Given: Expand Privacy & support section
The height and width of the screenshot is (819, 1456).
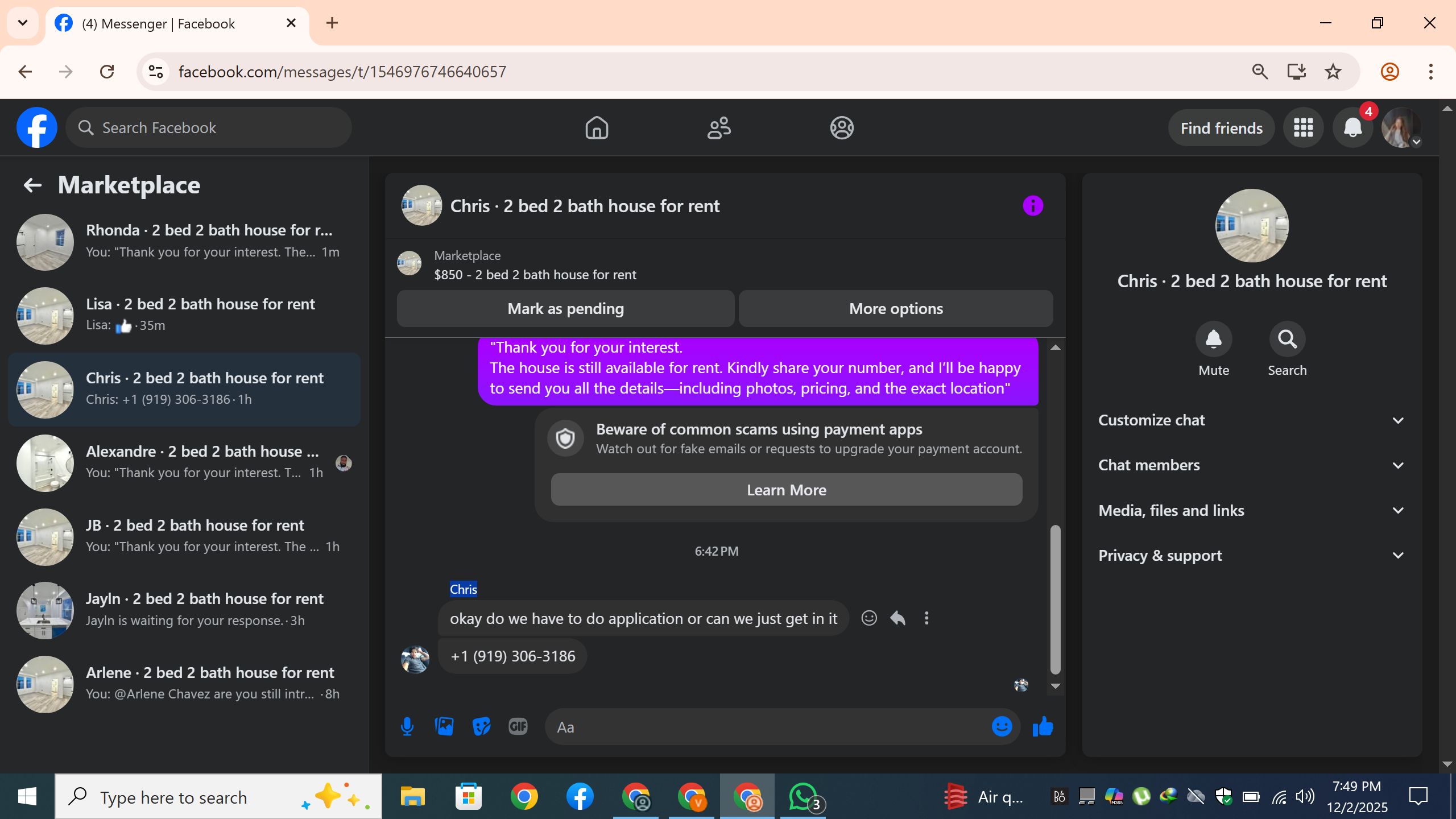Looking at the screenshot, I should point(1251,555).
